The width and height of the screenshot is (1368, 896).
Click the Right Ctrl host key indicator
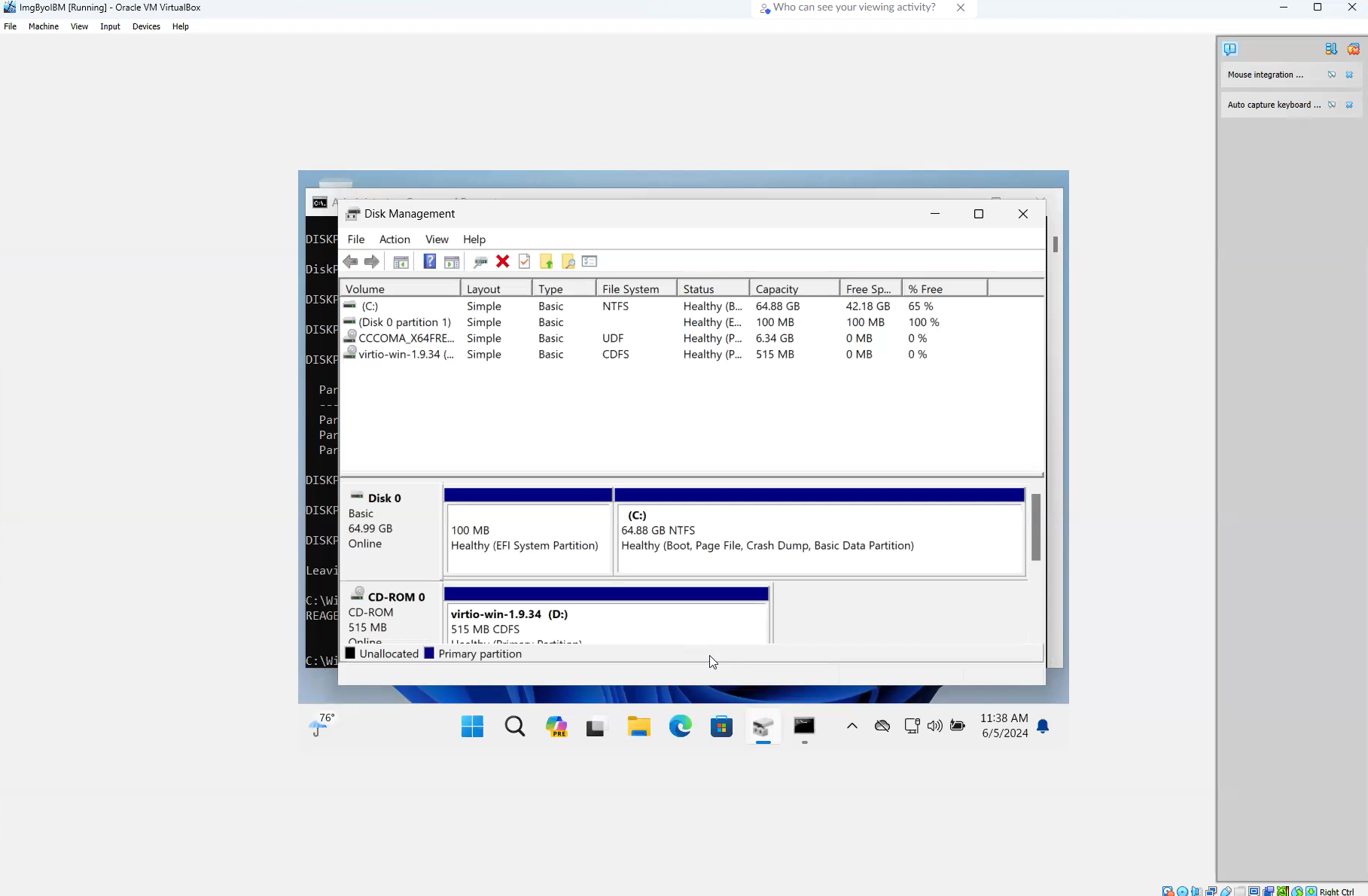pos(1336,891)
